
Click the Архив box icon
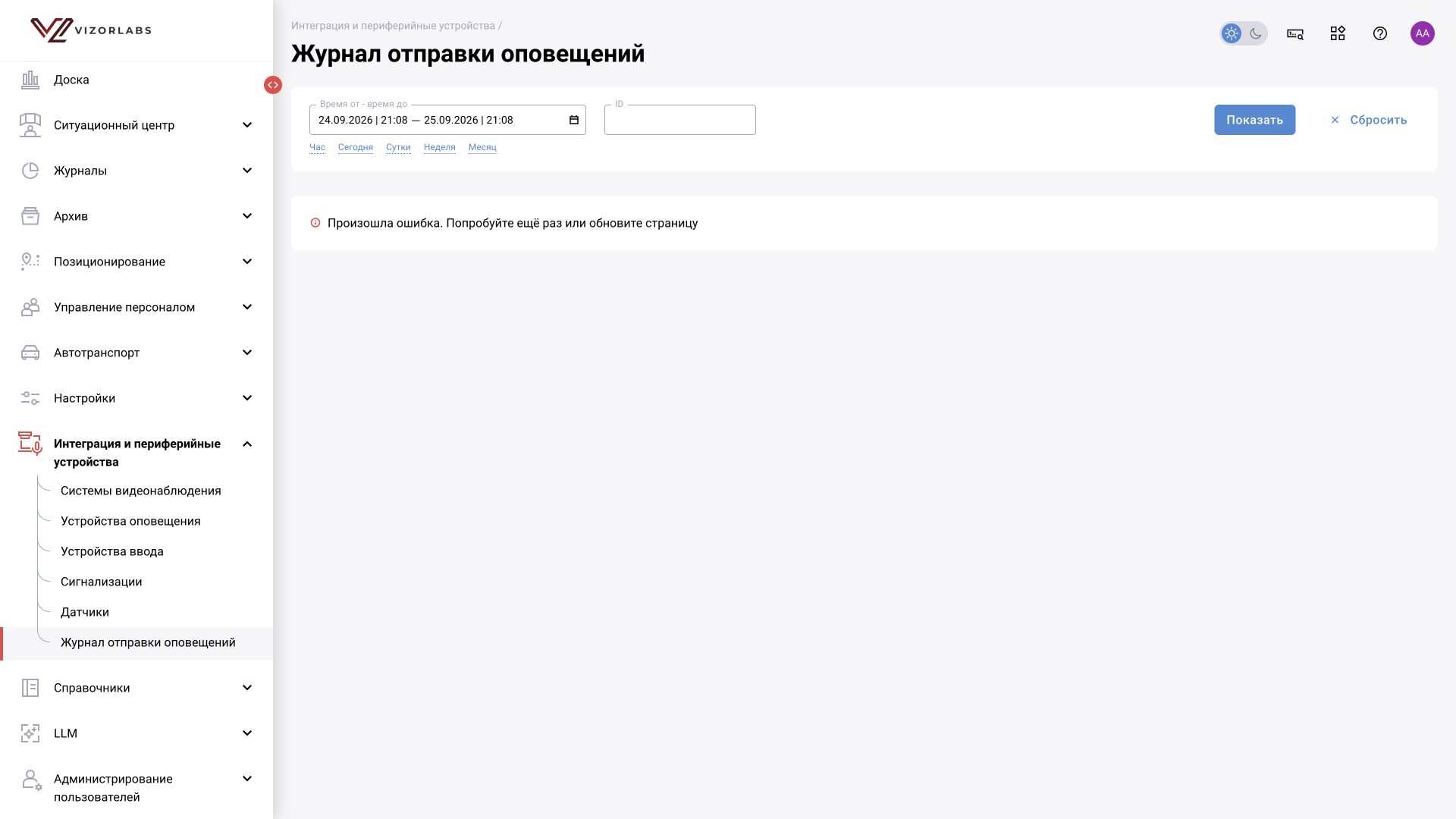click(30, 216)
